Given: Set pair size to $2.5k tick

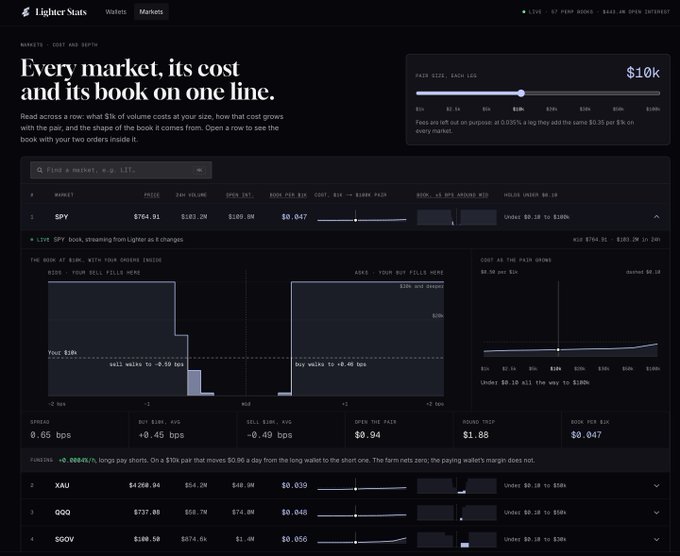Looking at the screenshot, I should (453, 109).
